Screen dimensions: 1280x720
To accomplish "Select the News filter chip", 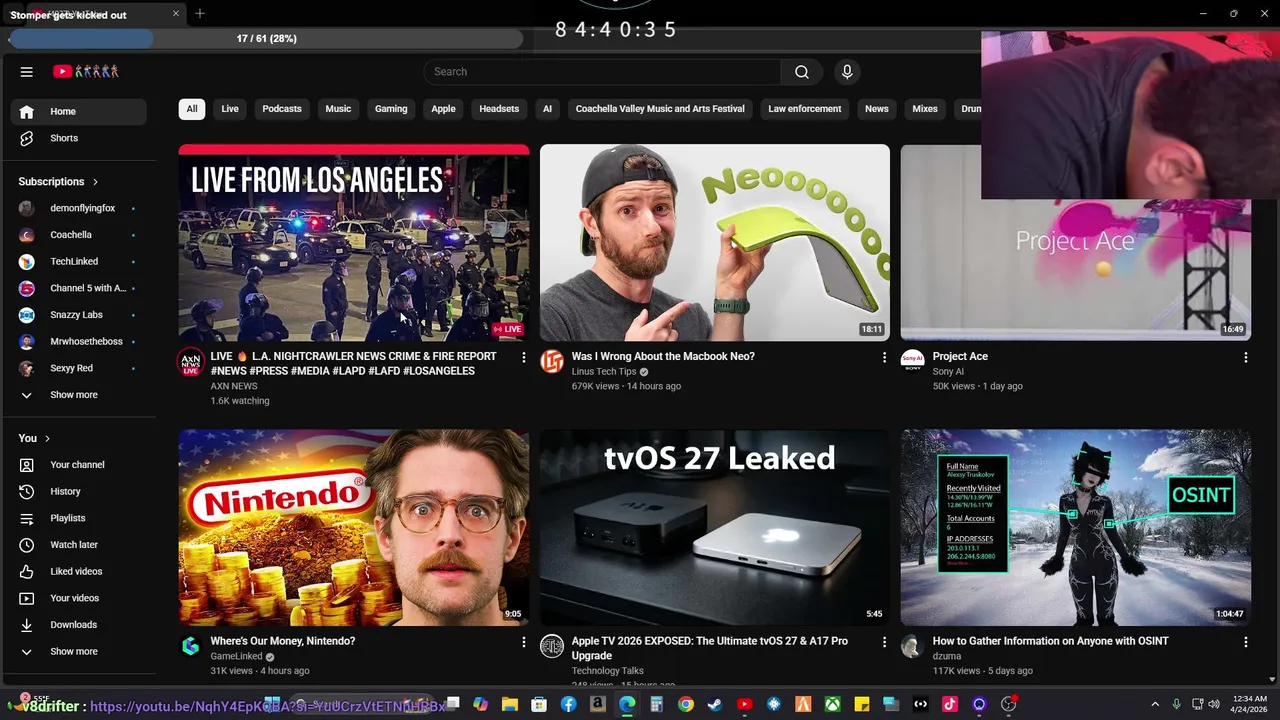I will point(877,109).
